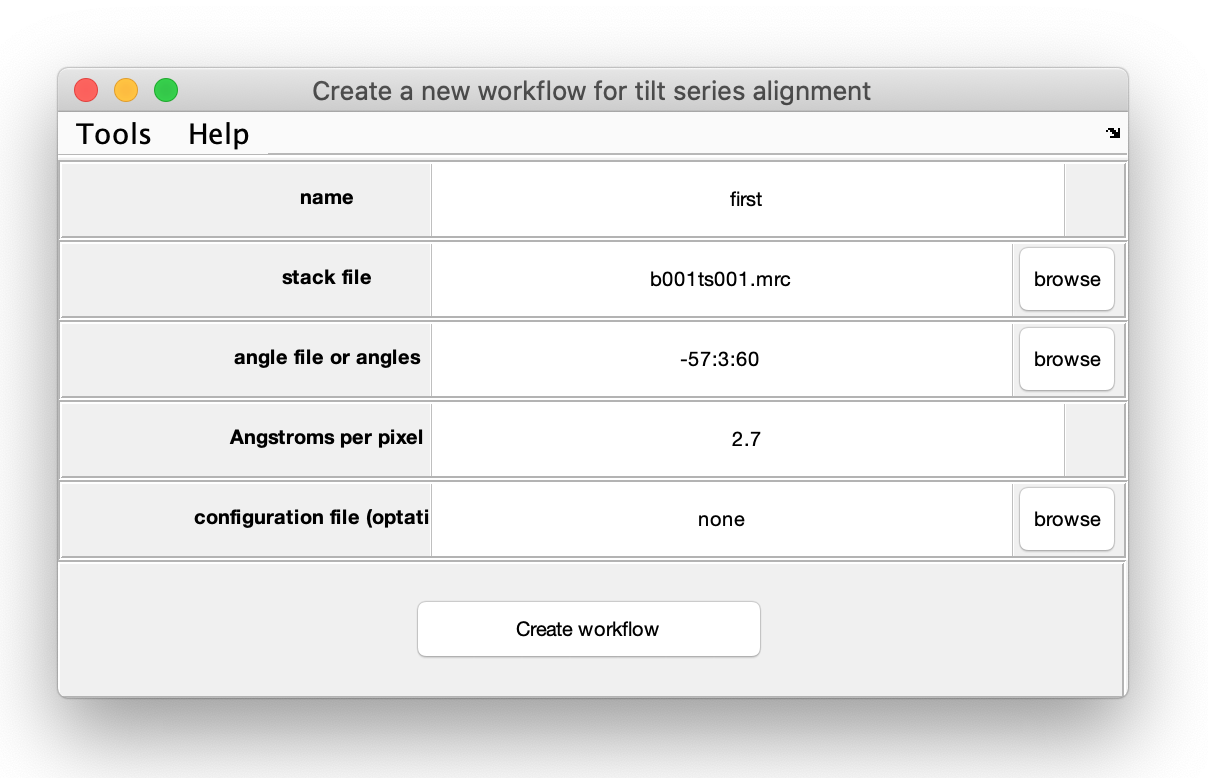The width and height of the screenshot is (1208, 778).
Task: Click the 'angle file or angles' label
Action: click(327, 358)
